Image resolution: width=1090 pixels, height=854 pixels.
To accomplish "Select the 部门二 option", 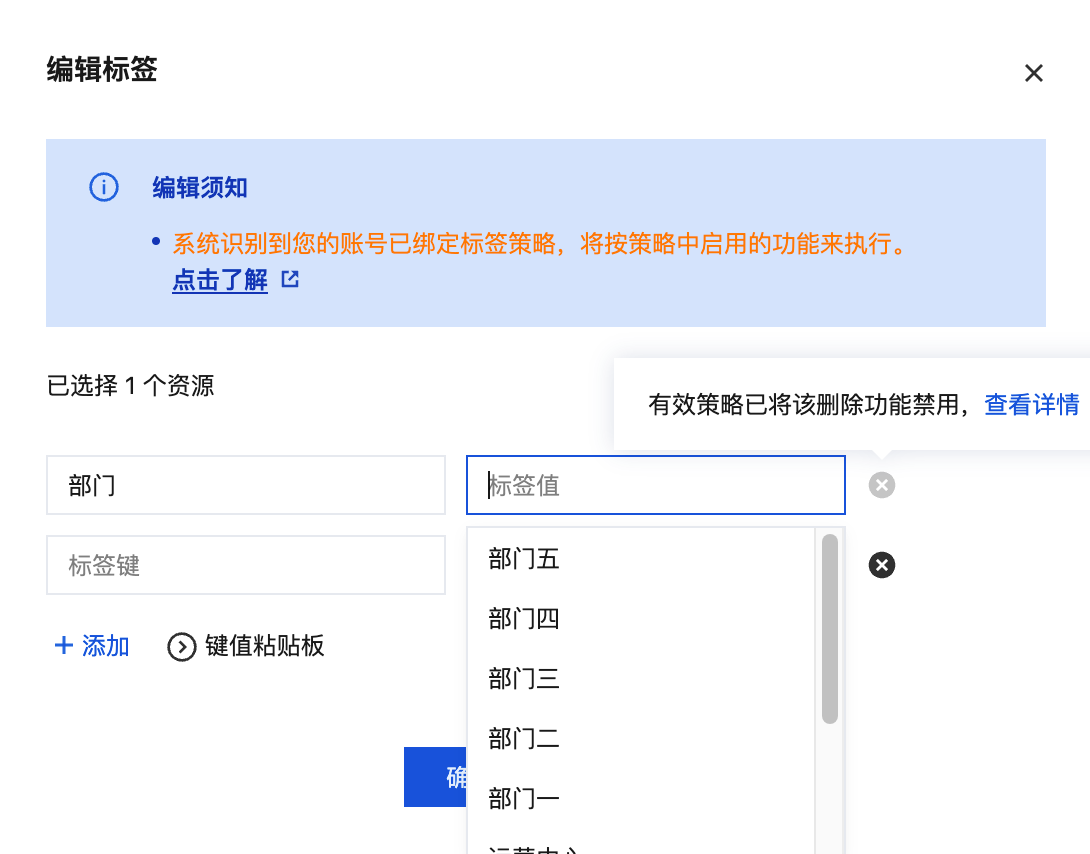I will coord(524,739).
